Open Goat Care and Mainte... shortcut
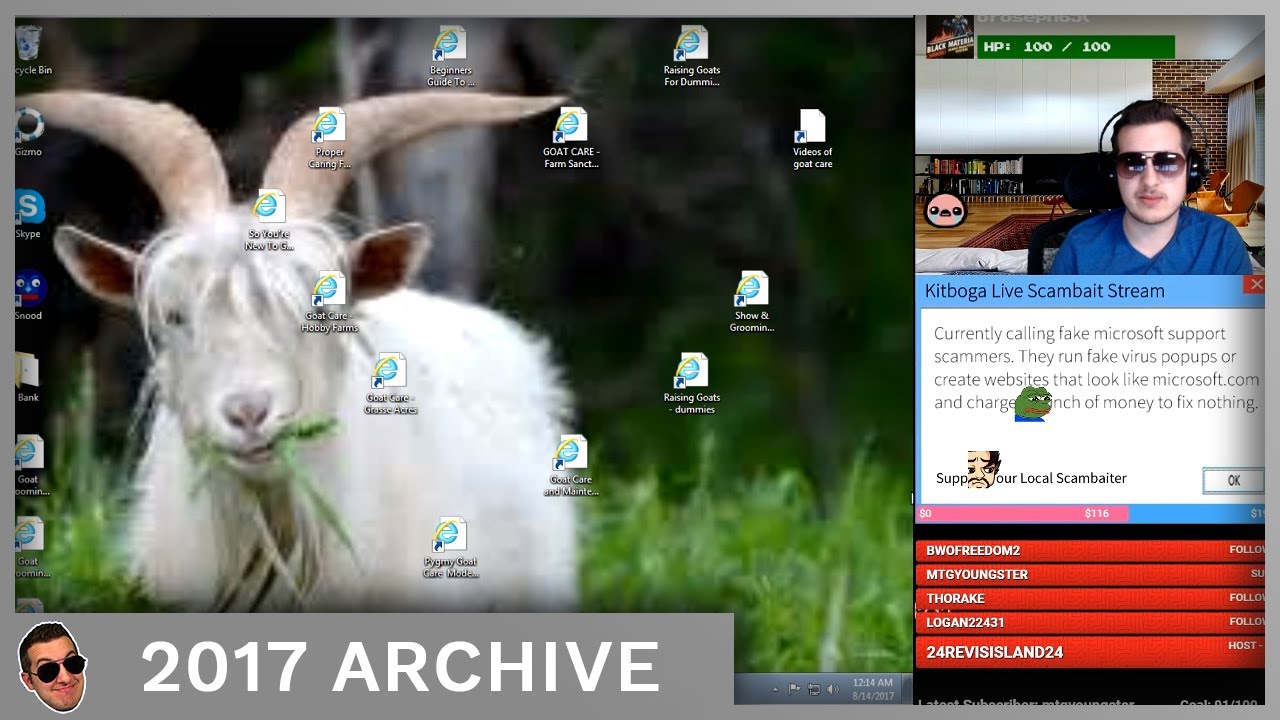The width and height of the screenshot is (1280, 720). (571, 467)
